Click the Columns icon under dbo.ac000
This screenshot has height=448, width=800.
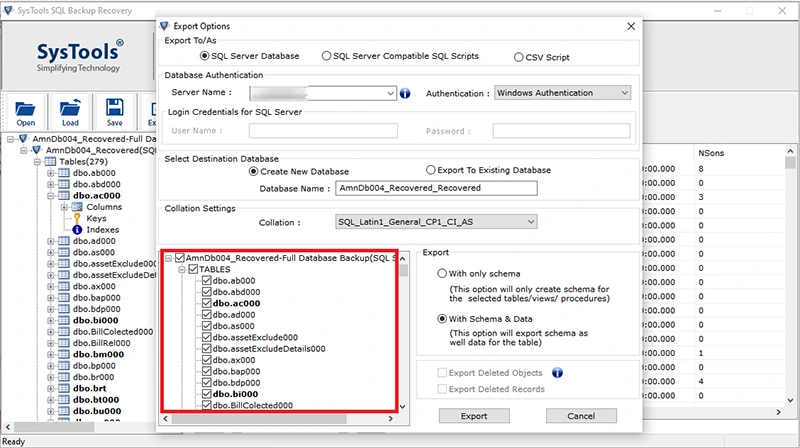(77, 207)
